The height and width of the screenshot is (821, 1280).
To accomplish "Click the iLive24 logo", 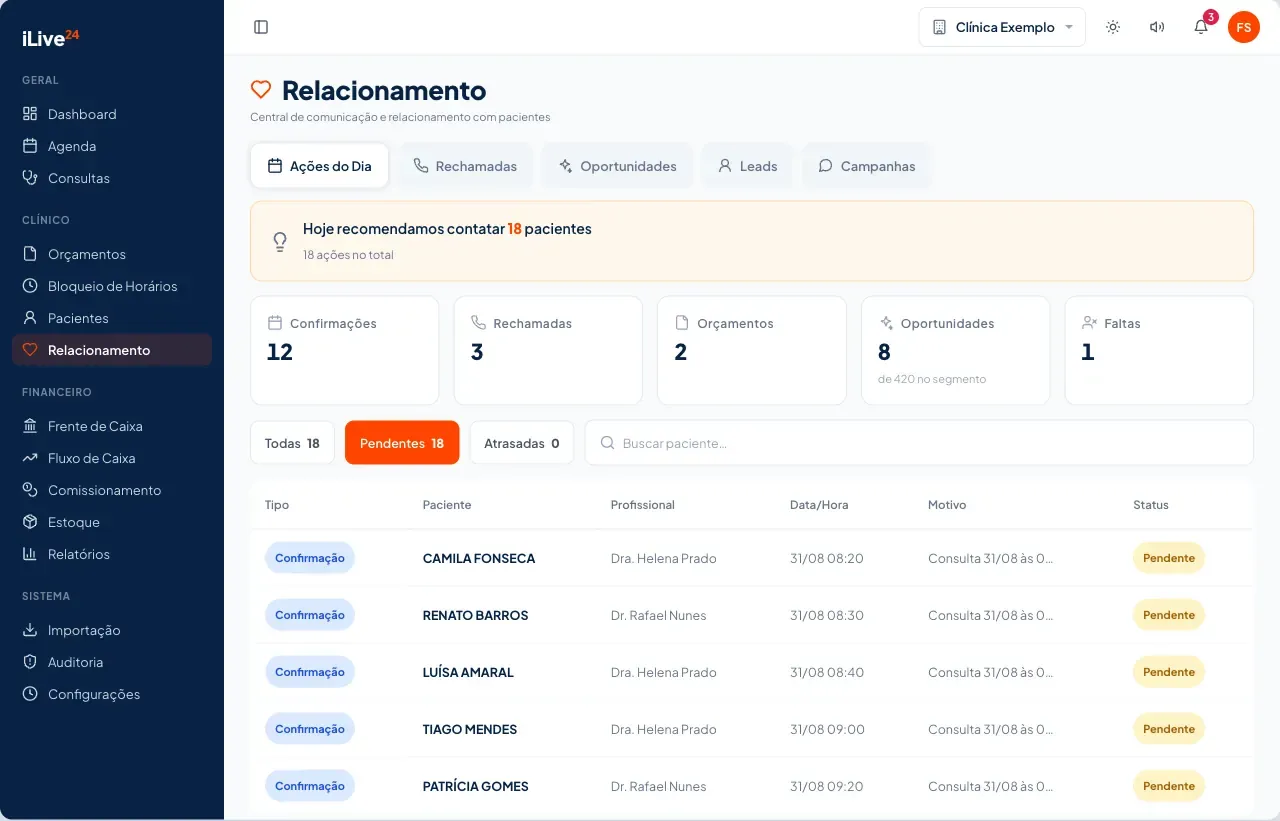I will pos(50,38).
